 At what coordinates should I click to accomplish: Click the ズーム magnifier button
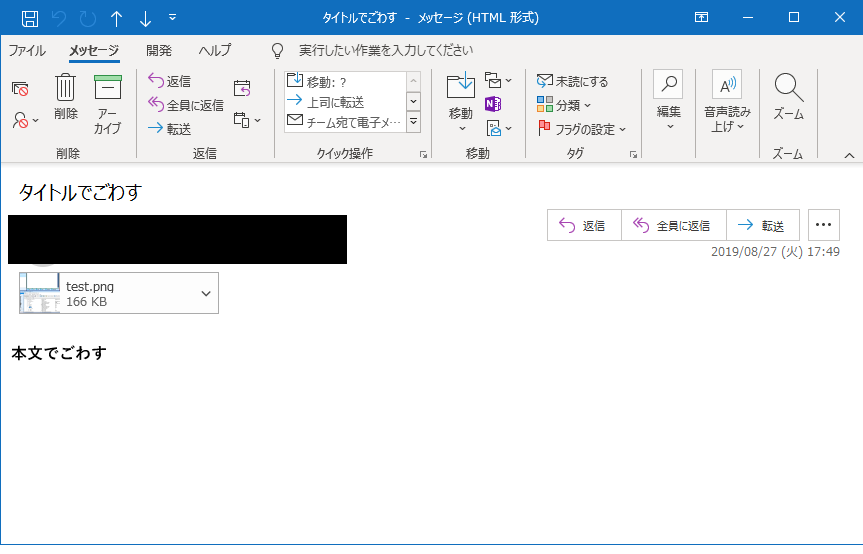[x=788, y=97]
